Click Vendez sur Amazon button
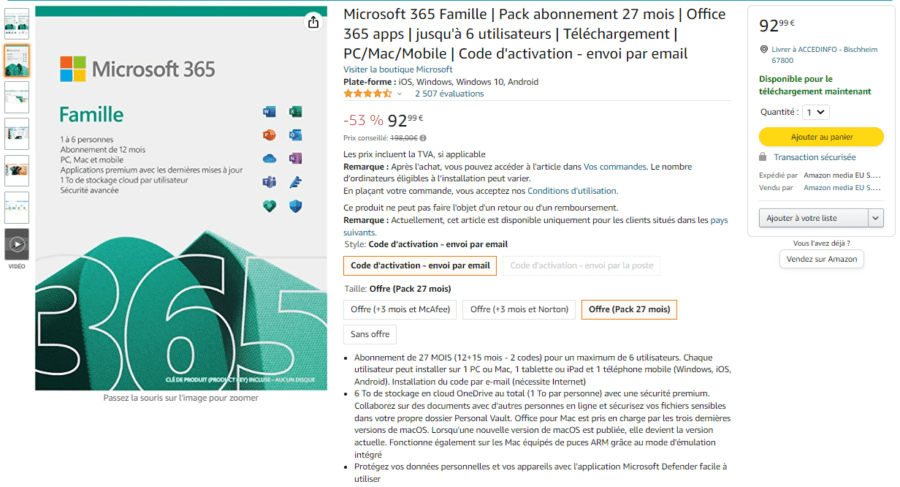 point(821,259)
